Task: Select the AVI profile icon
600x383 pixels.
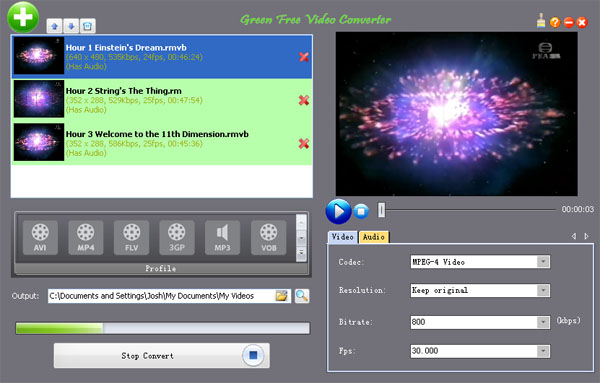Action: (x=40, y=238)
